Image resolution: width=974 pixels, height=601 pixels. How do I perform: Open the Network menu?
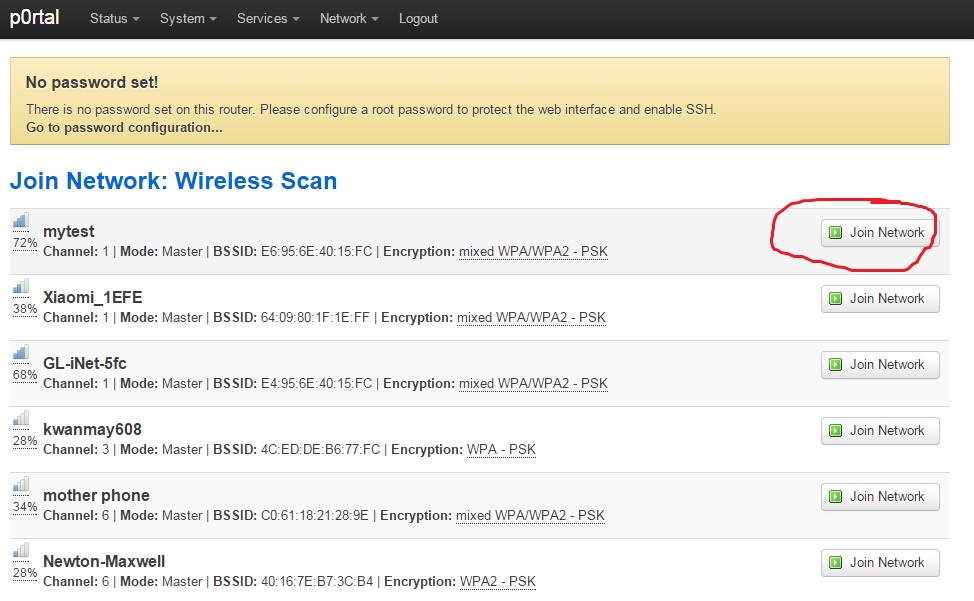tap(349, 19)
